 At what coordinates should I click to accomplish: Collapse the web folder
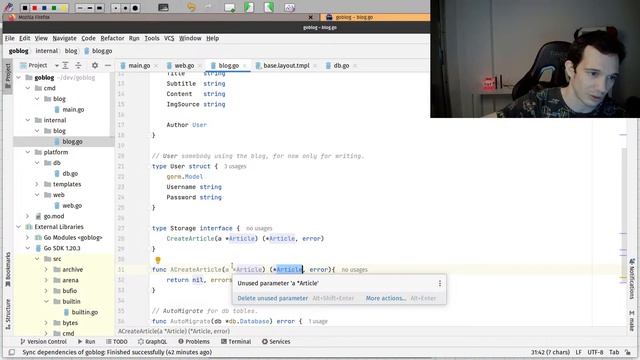(37, 195)
